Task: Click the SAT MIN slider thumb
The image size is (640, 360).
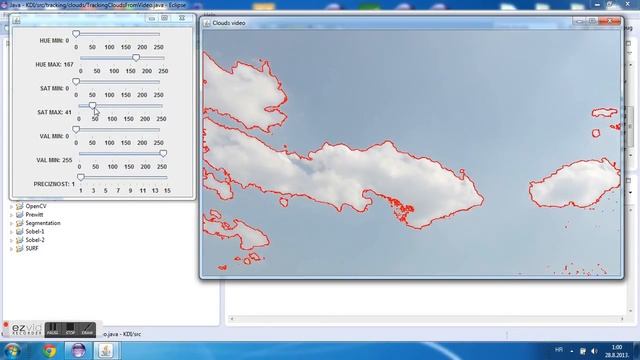Action: coord(76,82)
